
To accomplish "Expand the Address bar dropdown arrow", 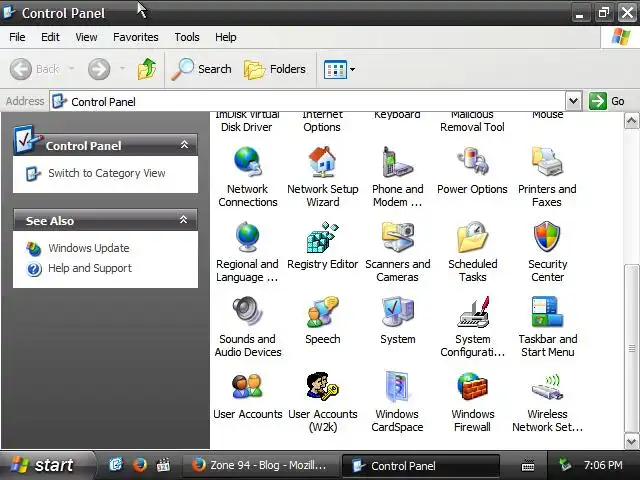I will [x=573, y=101].
